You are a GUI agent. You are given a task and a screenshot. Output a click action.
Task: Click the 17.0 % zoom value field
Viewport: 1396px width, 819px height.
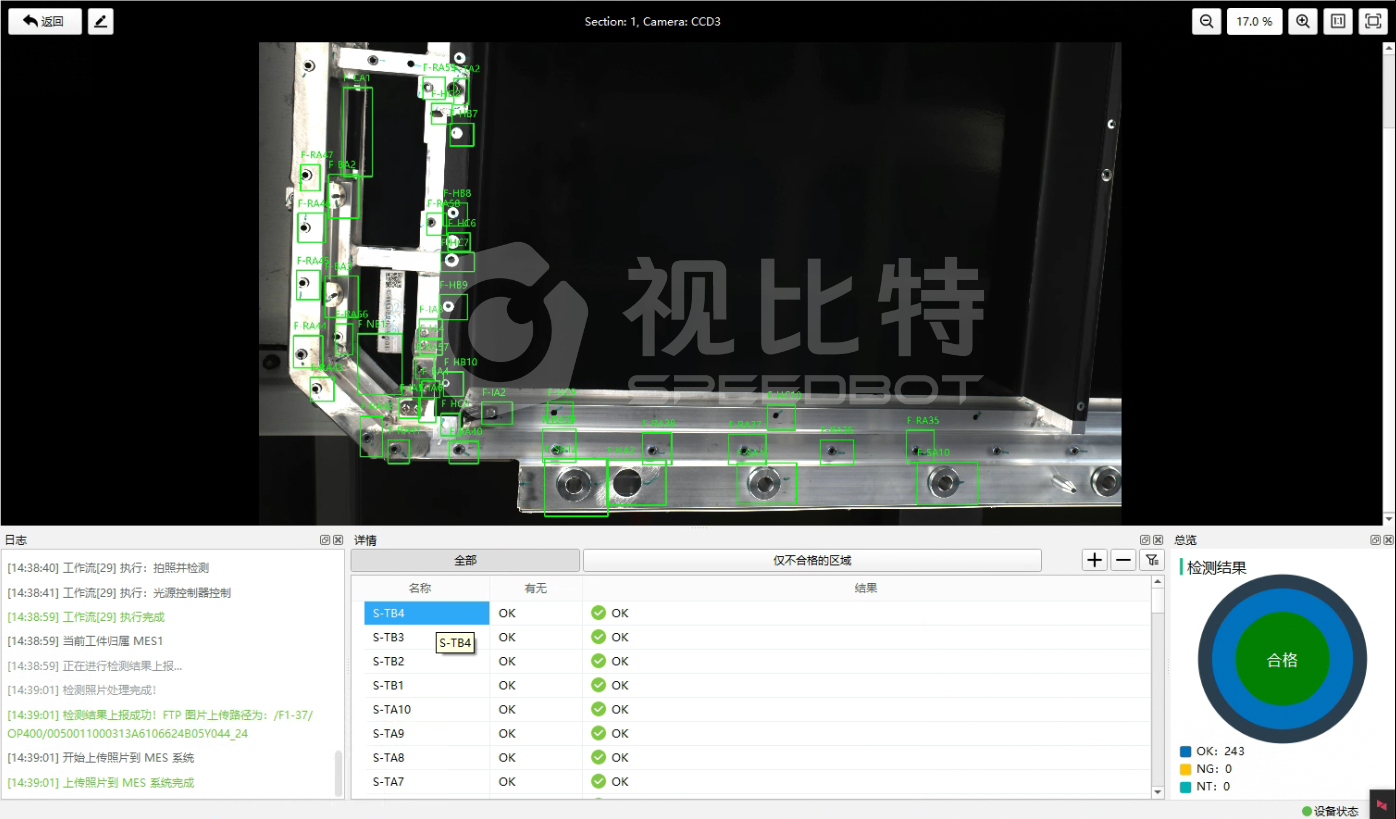click(1254, 21)
